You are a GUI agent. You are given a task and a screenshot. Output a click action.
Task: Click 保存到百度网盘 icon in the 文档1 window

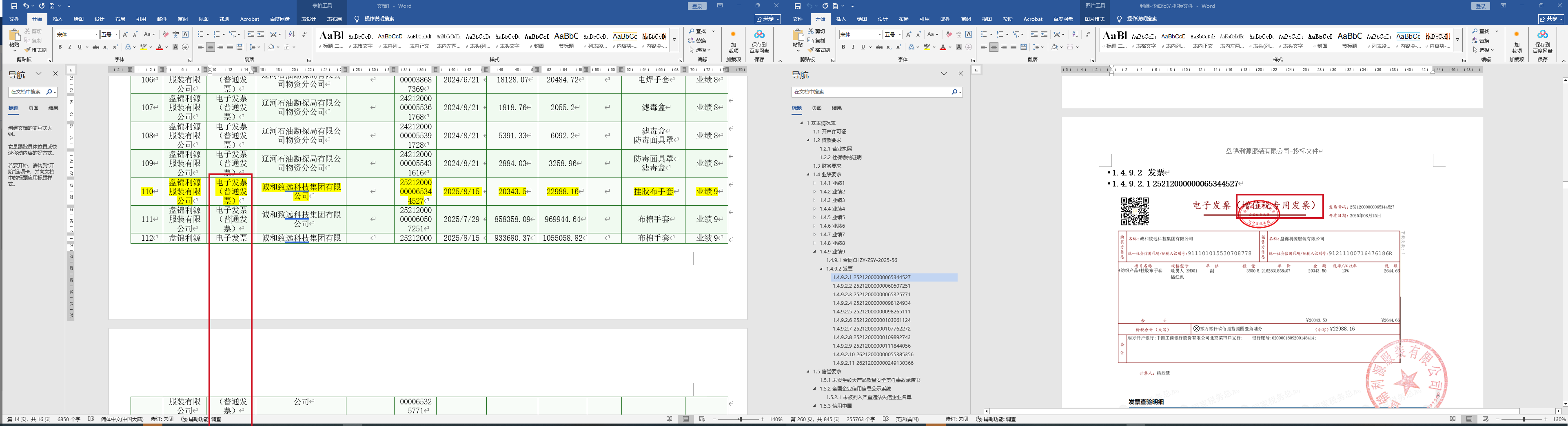pyautogui.click(x=759, y=41)
